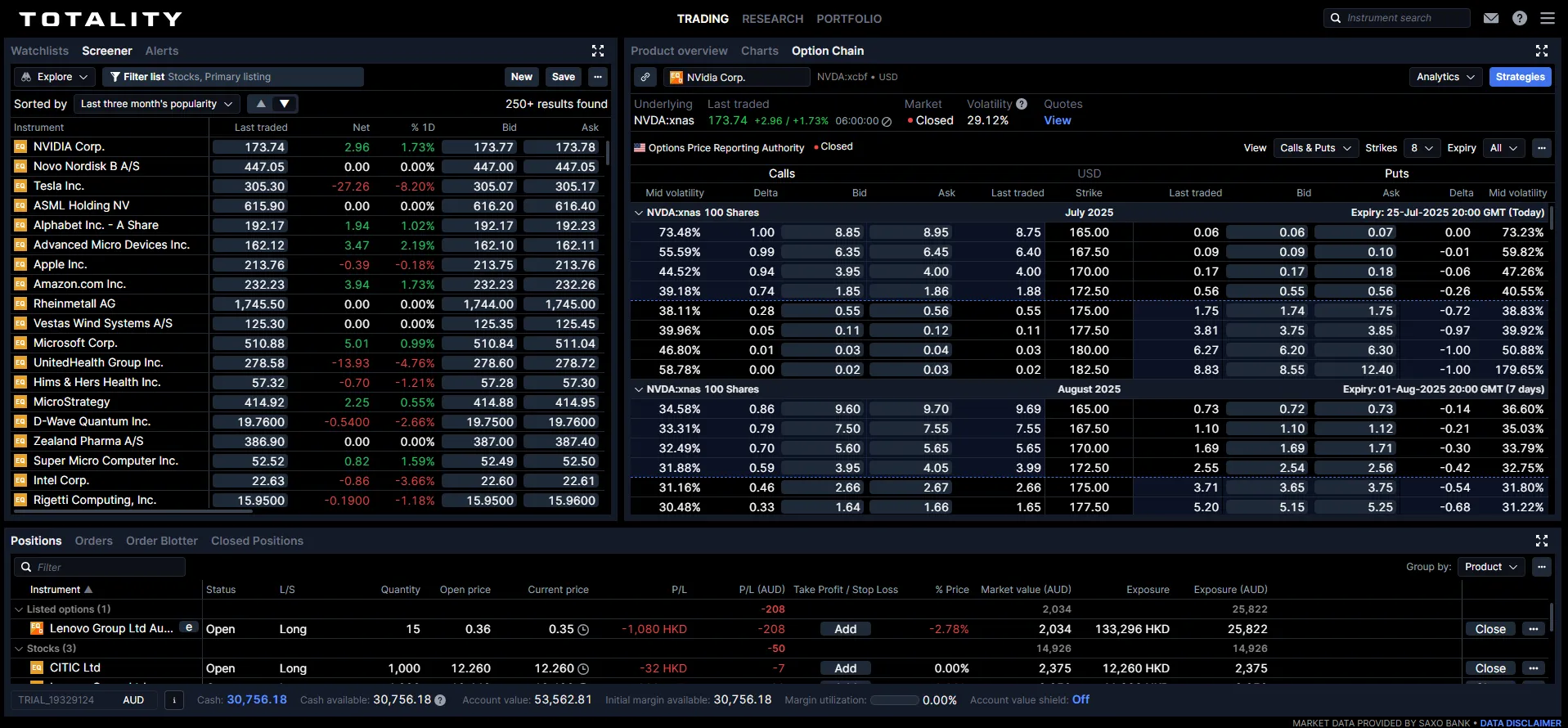This screenshot has height=728, width=1568.
Task: Maximize the Screener panel
Action: pos(598,51)
